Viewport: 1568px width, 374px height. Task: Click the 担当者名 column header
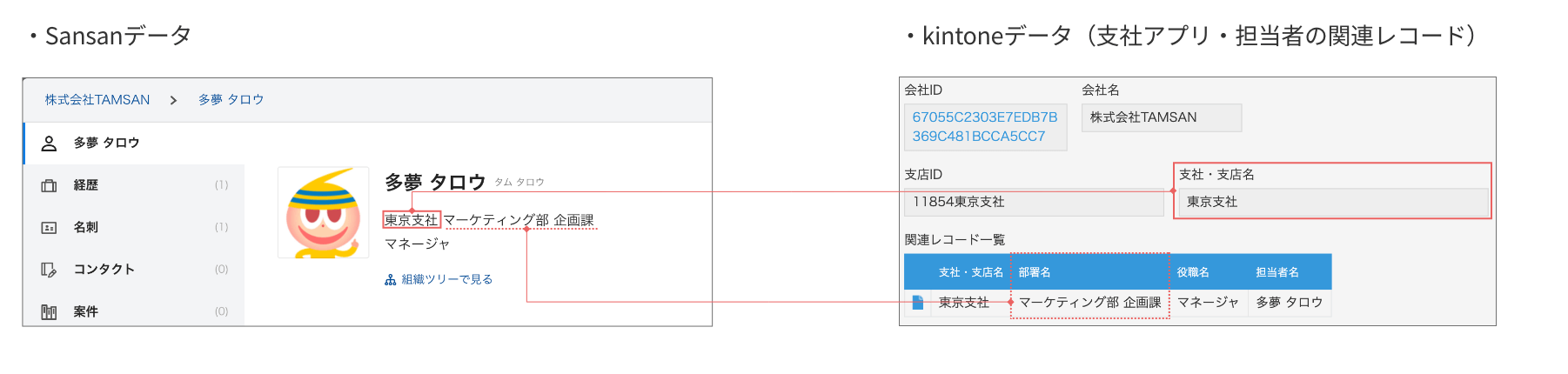pyautogui.click(x=1277, y=272)
